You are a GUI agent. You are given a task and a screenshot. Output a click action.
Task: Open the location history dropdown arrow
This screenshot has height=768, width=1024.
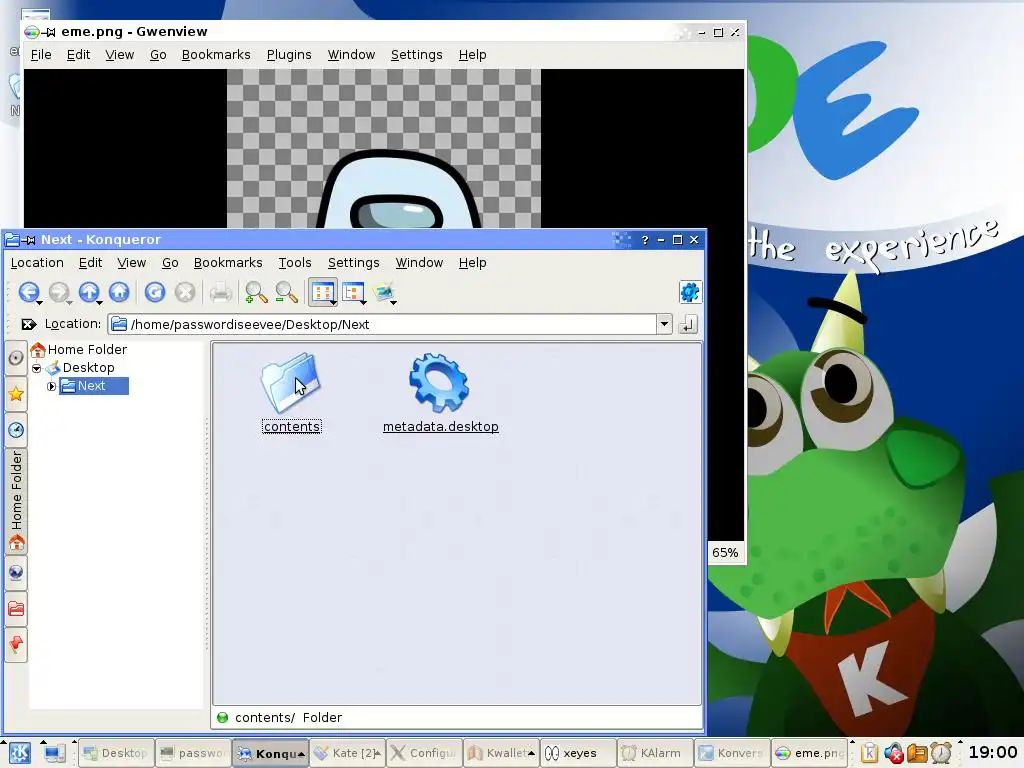pos(664,324)
